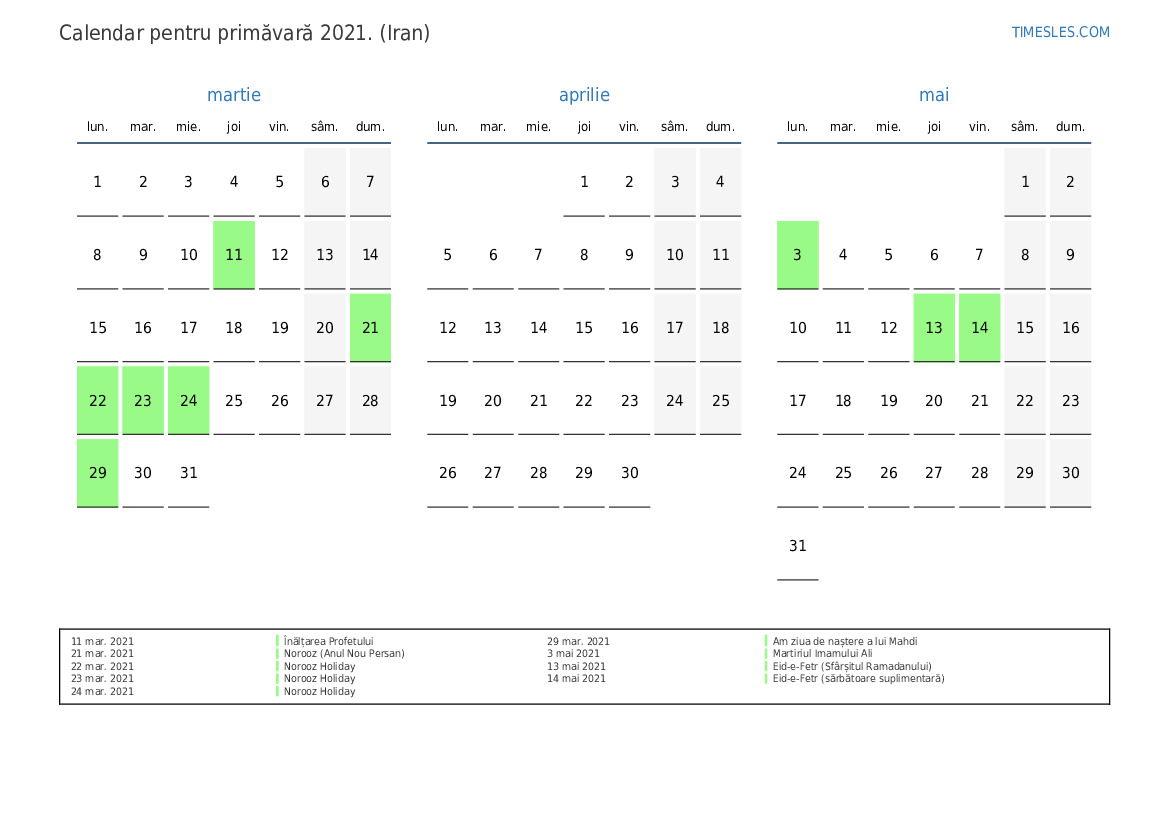The height and width of the screenshot is (827, 1169).
Task: Select legend entry "Martiriul Imamului Ali"
Action: pos(822,654)
